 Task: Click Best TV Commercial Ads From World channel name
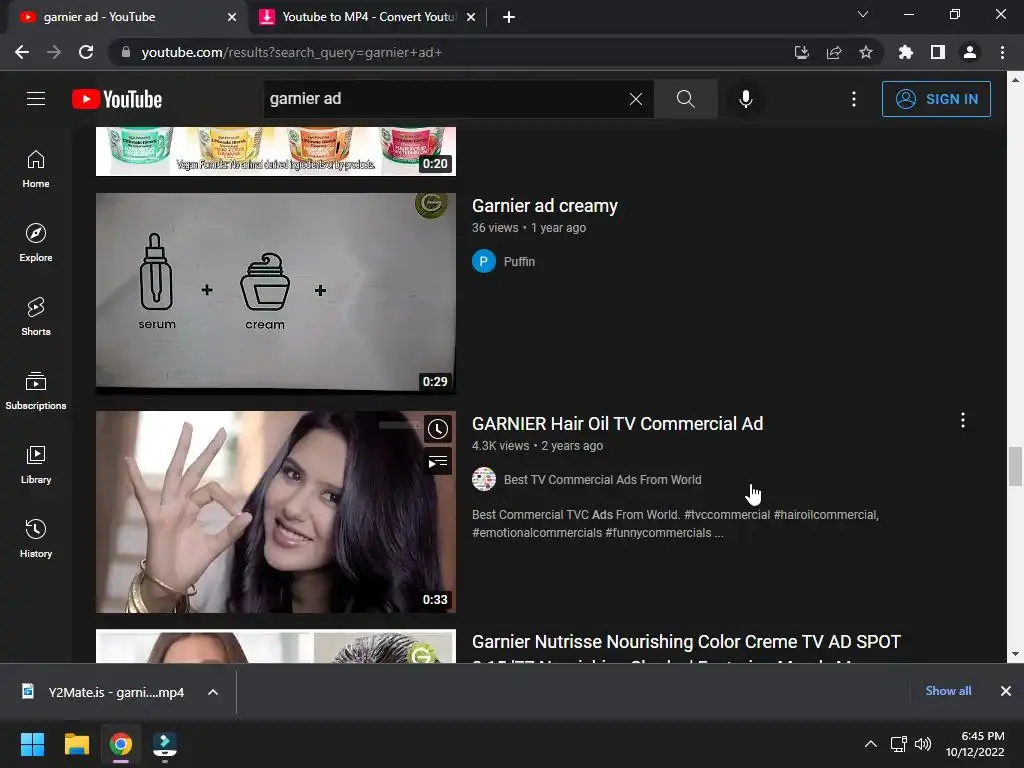pyautogui.click(x=602, y=479)
